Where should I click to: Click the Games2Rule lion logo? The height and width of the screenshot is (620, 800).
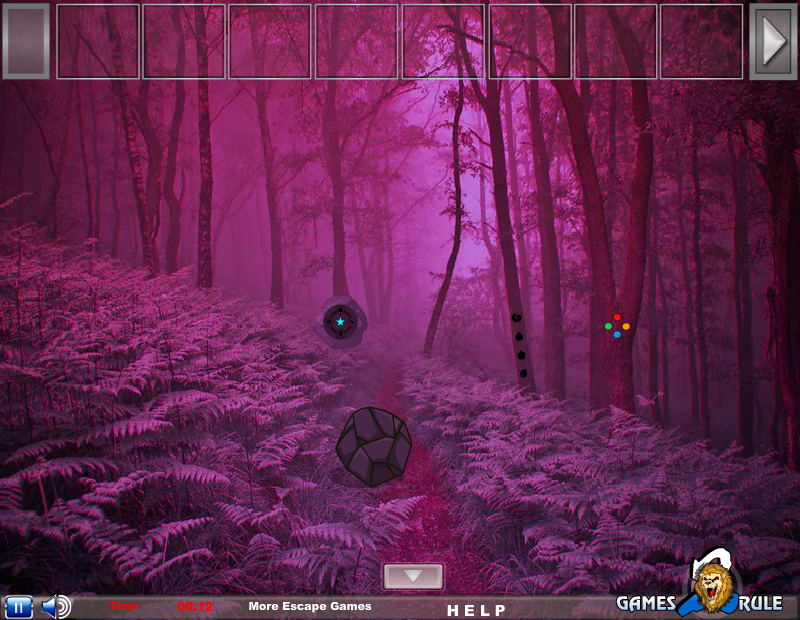[x=701, y=585]
